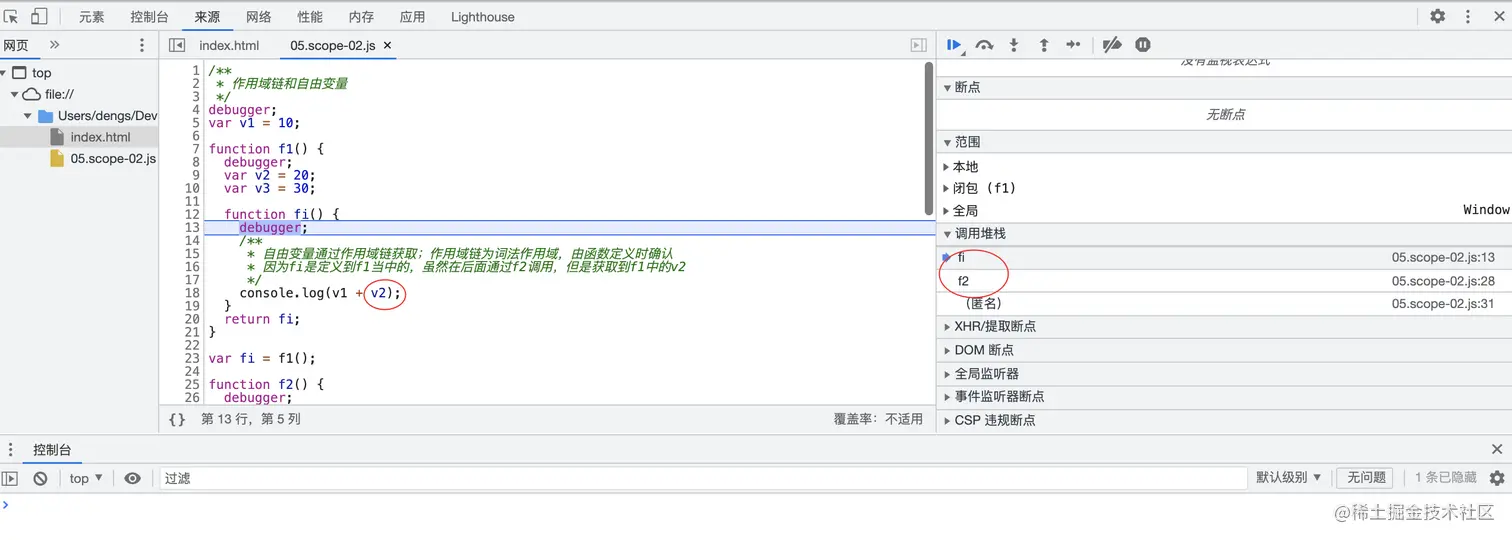1512x540 pixels.
Task: Select the (匿名) frame in call stack
Action: (x=1224, y=303)
